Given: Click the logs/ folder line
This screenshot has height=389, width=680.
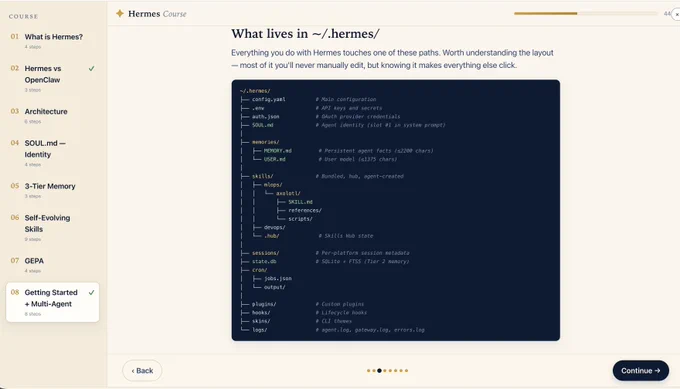Looking at the screenshot, I should pos(259,330).
